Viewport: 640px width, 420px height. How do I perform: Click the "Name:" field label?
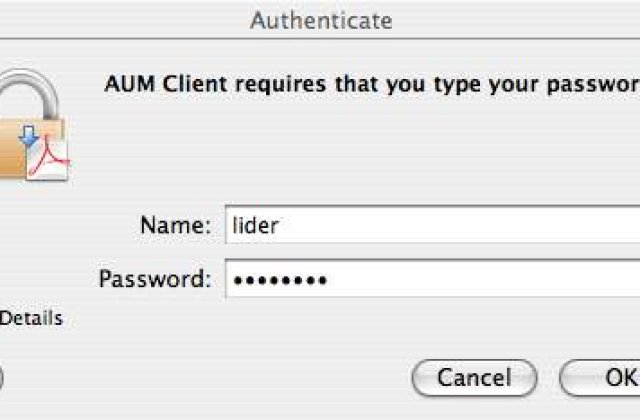coord(175,226)
